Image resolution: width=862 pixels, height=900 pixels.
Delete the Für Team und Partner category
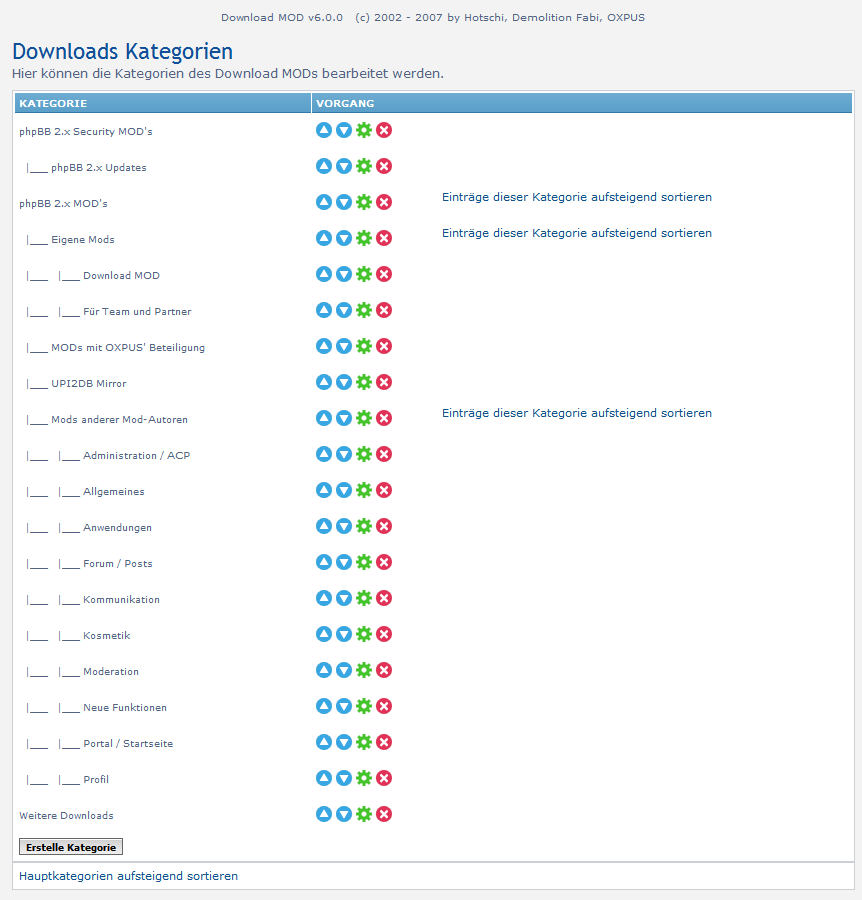pos(384,310)
